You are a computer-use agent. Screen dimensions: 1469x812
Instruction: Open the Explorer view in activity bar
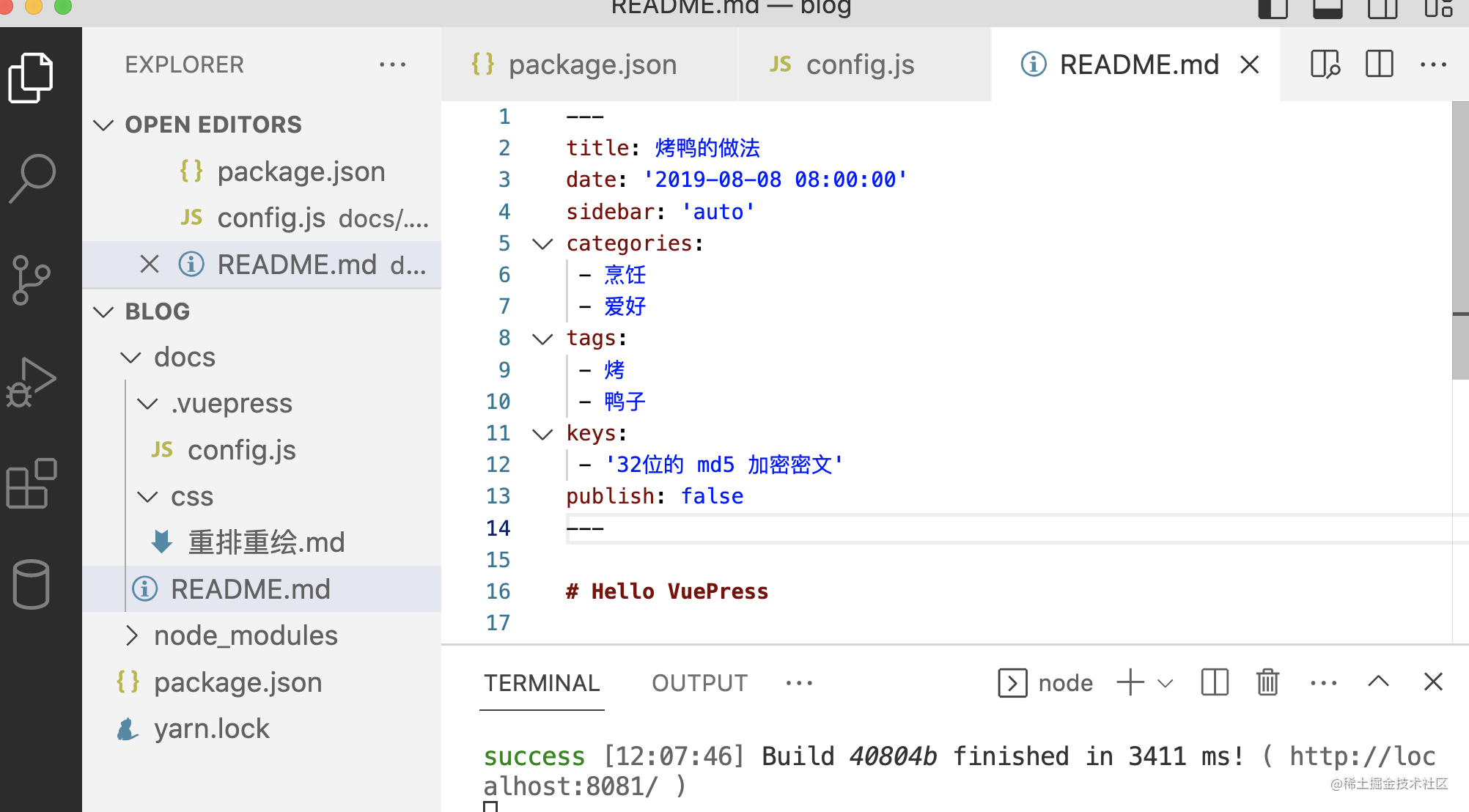tap(31, 78)
